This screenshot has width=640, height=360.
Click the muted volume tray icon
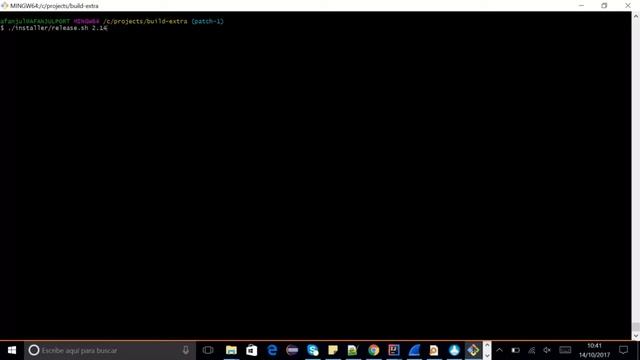click(x=547, y=350)
